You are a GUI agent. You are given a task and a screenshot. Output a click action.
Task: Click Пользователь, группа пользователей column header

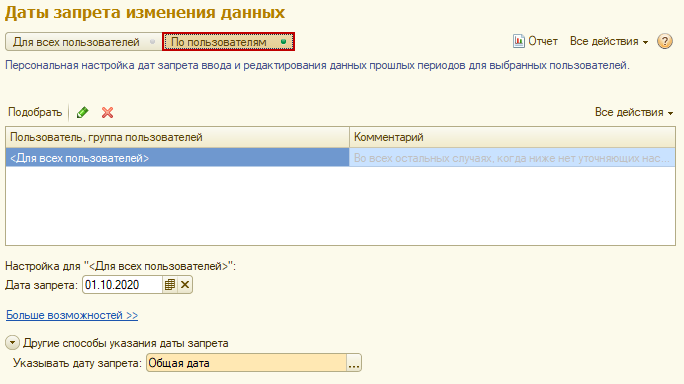pos(178,137)
